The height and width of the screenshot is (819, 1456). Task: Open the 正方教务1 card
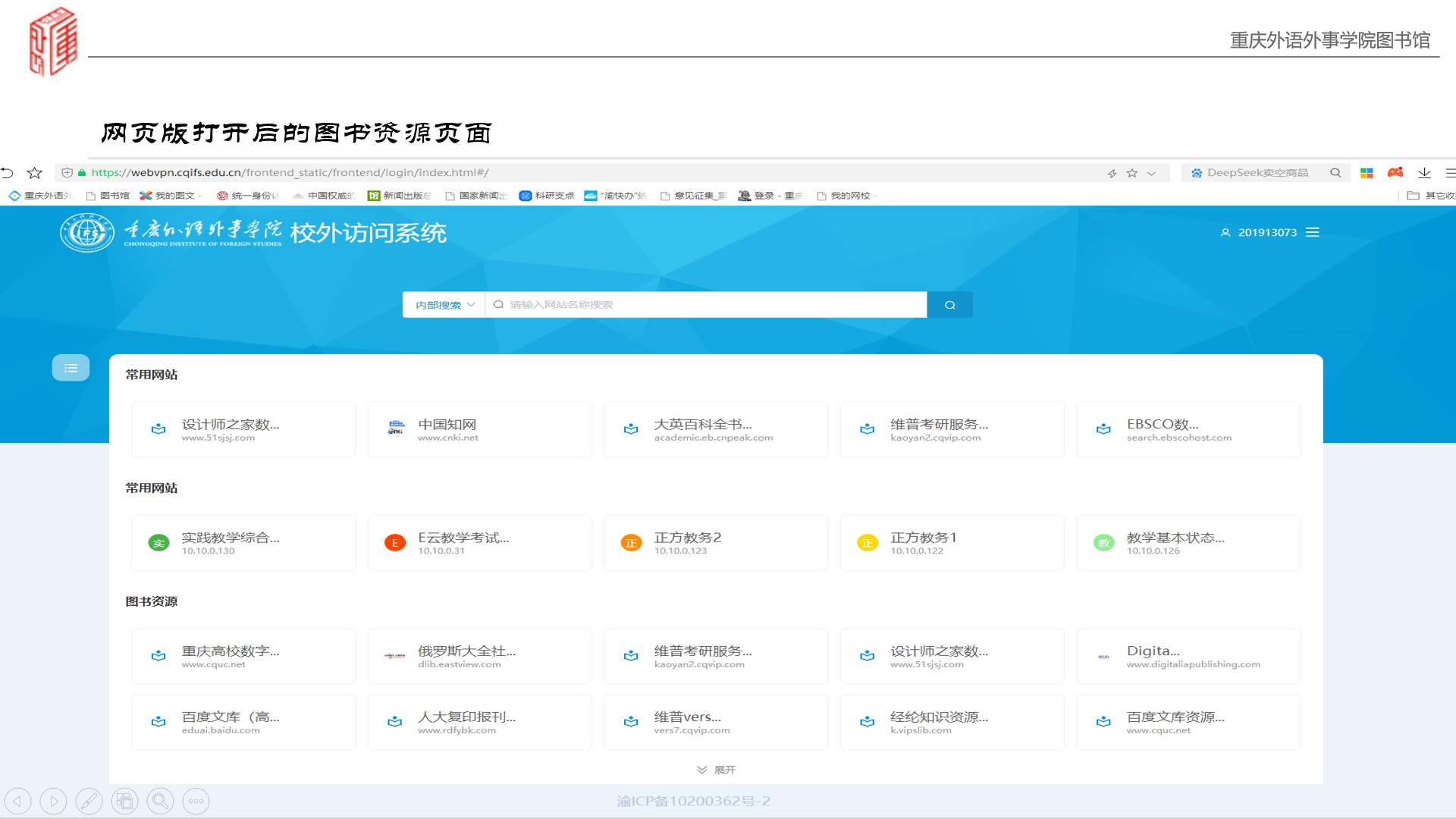(952, 543)
